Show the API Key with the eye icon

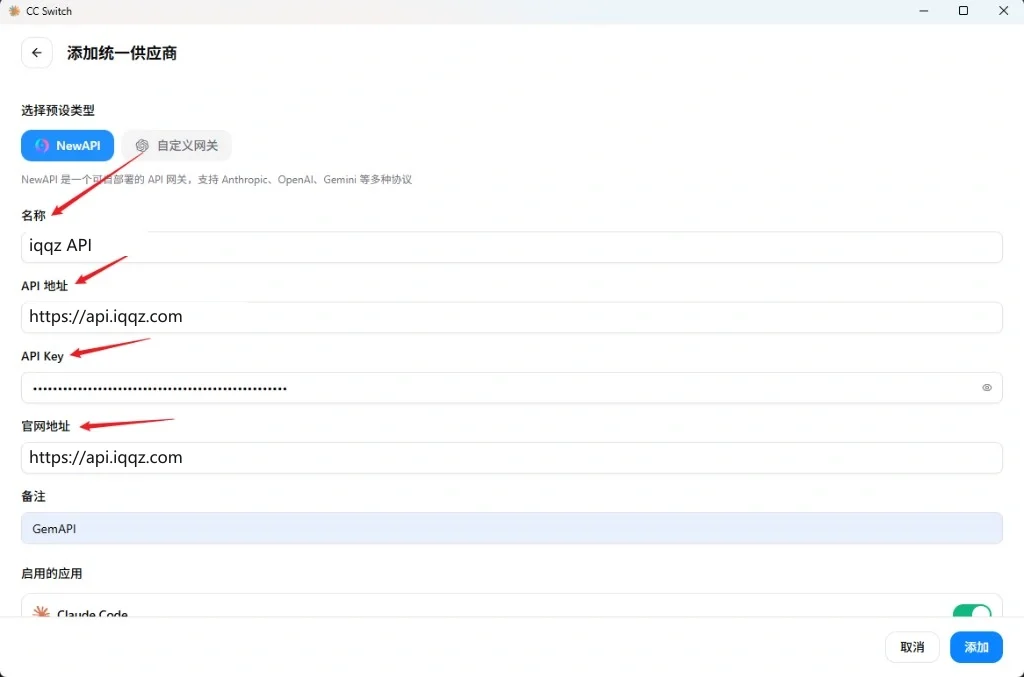point(987,388)
